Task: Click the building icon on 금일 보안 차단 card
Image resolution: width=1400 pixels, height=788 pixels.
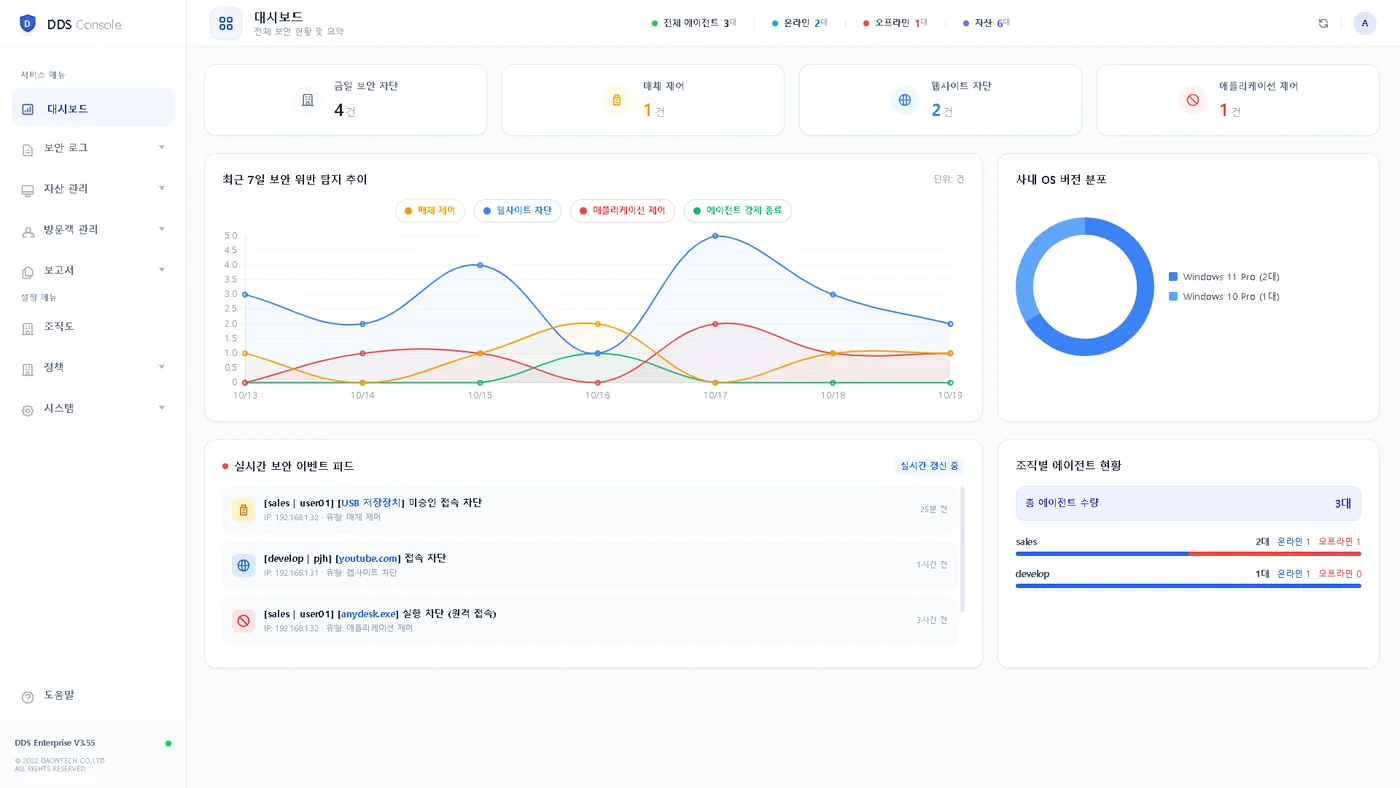Action: pyautogui.click(x=308, y=100)
